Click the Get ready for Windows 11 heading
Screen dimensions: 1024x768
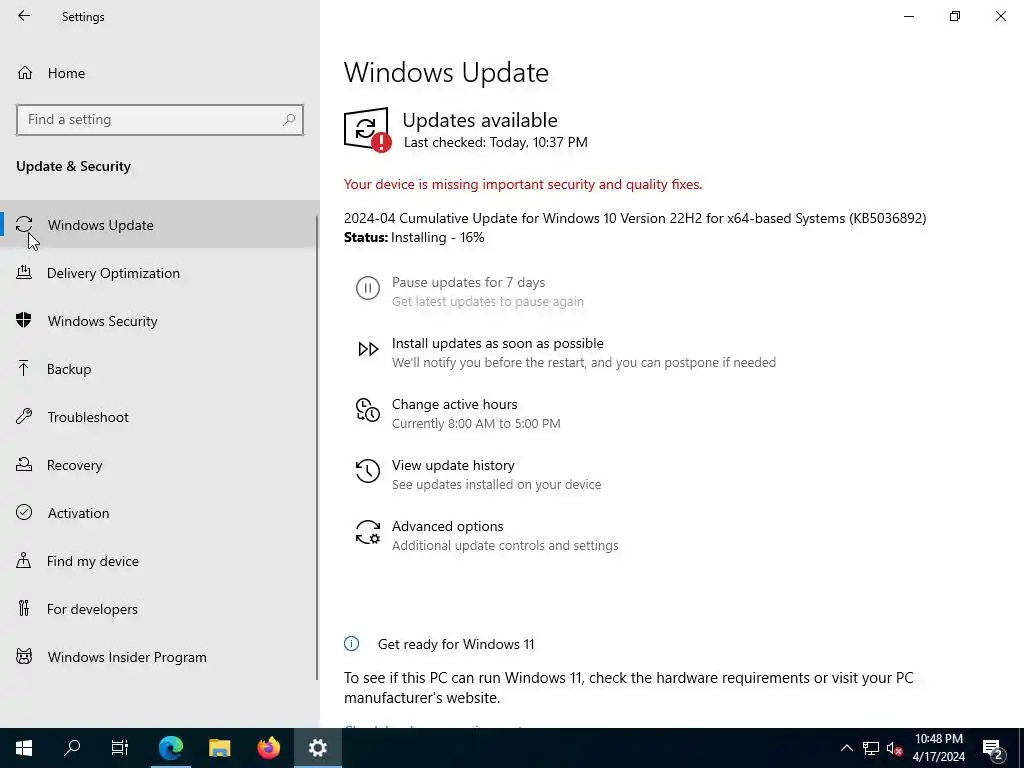(x=456, y=644)
